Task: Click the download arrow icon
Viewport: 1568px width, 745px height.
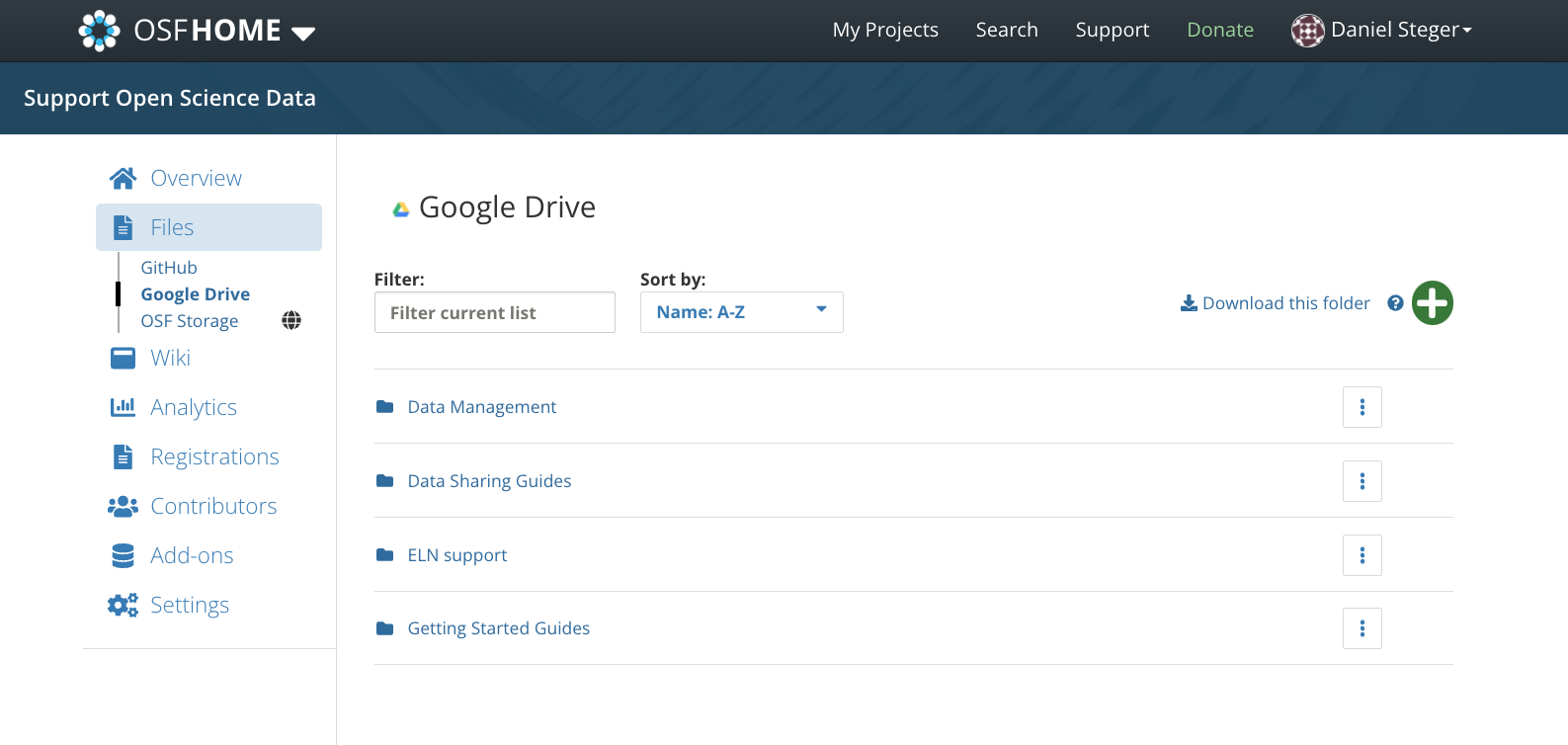Action: click(x=1189, y=303)
